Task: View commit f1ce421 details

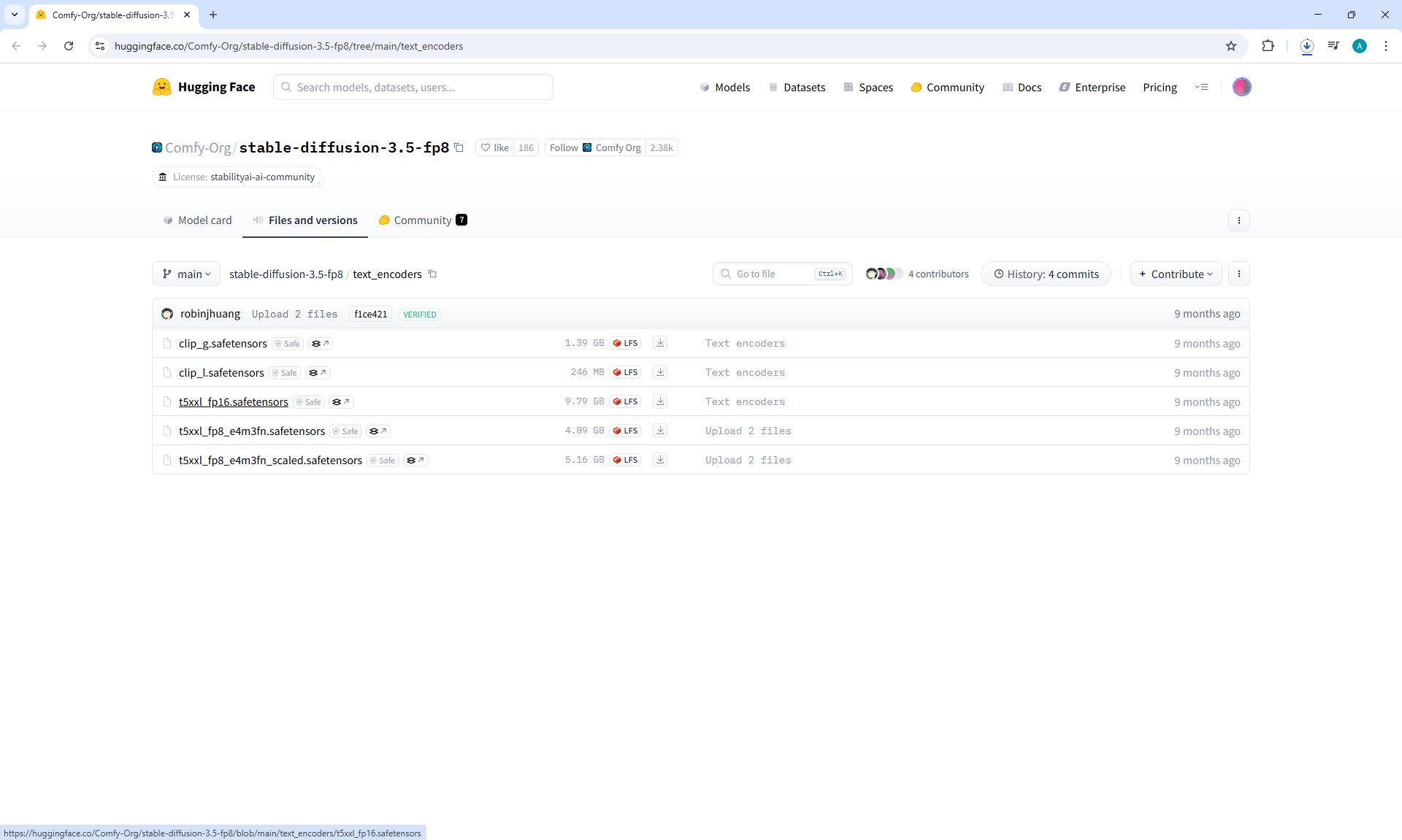Action: (370, 315)
